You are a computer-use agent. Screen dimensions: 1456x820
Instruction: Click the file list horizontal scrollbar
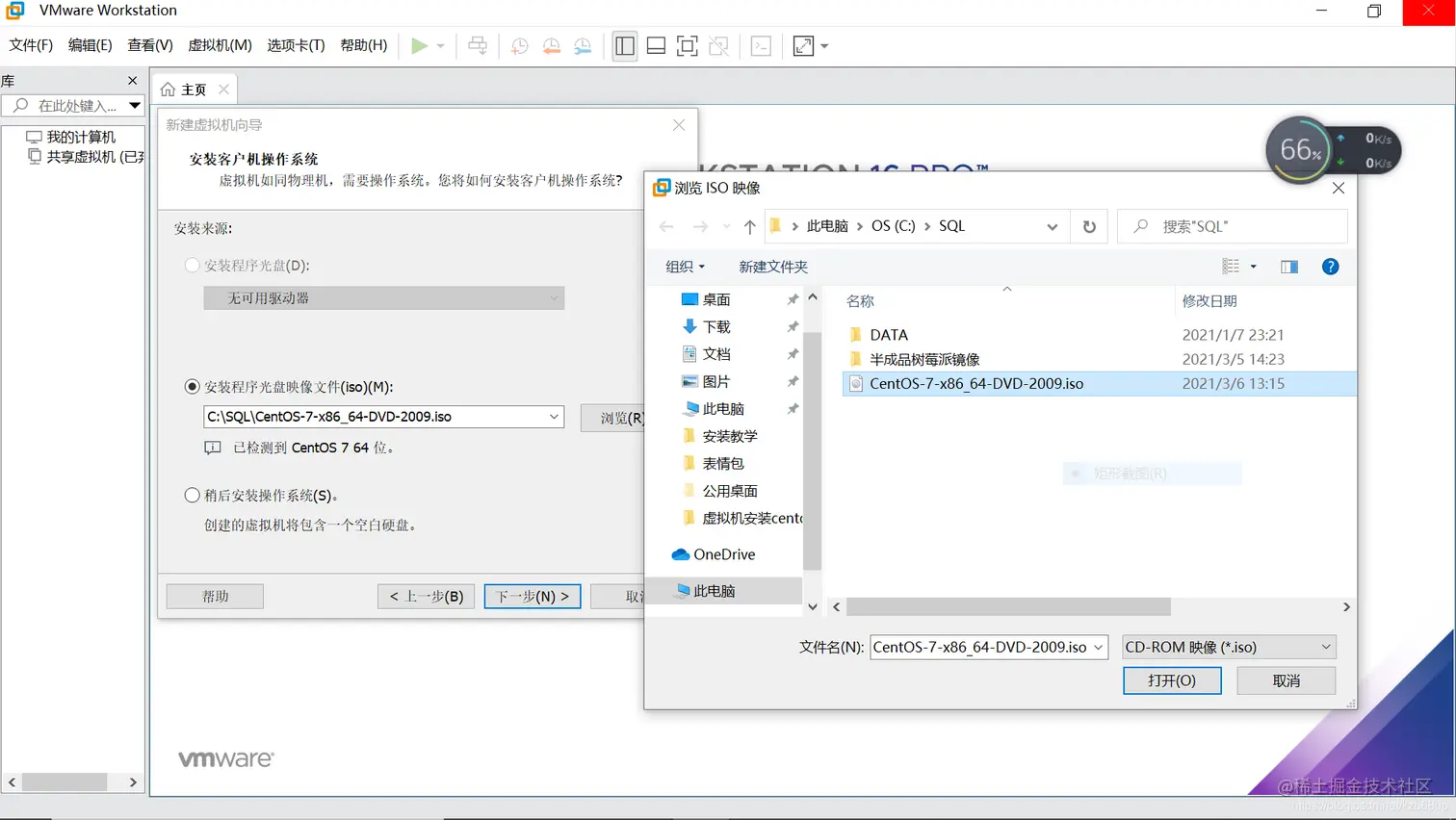[1008, 607]
